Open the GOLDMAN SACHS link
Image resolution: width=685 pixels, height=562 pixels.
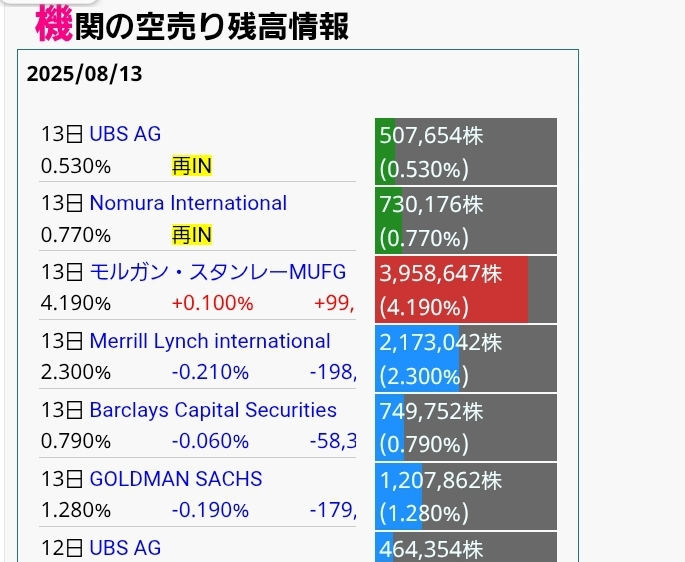click(175, 479)
